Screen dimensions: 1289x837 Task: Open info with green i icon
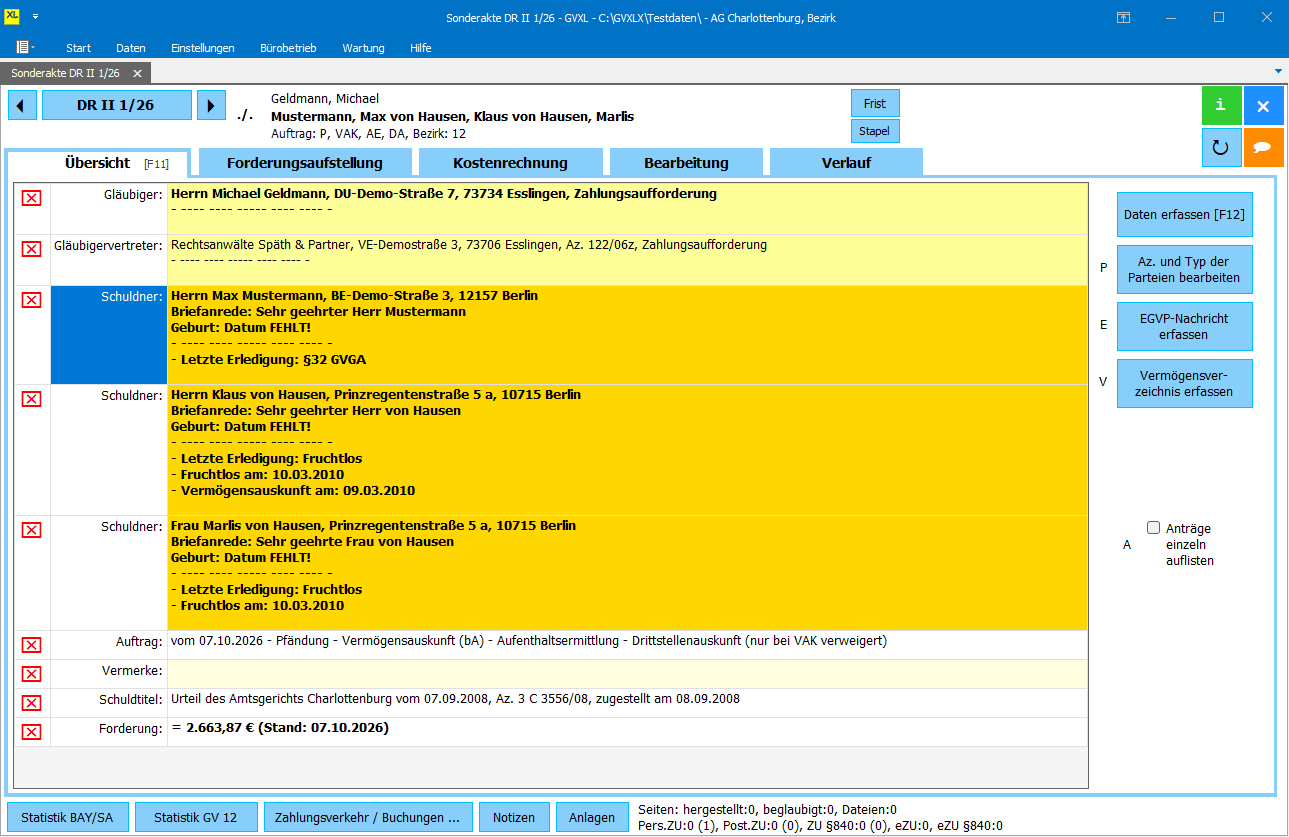(x=1222, y=106)
